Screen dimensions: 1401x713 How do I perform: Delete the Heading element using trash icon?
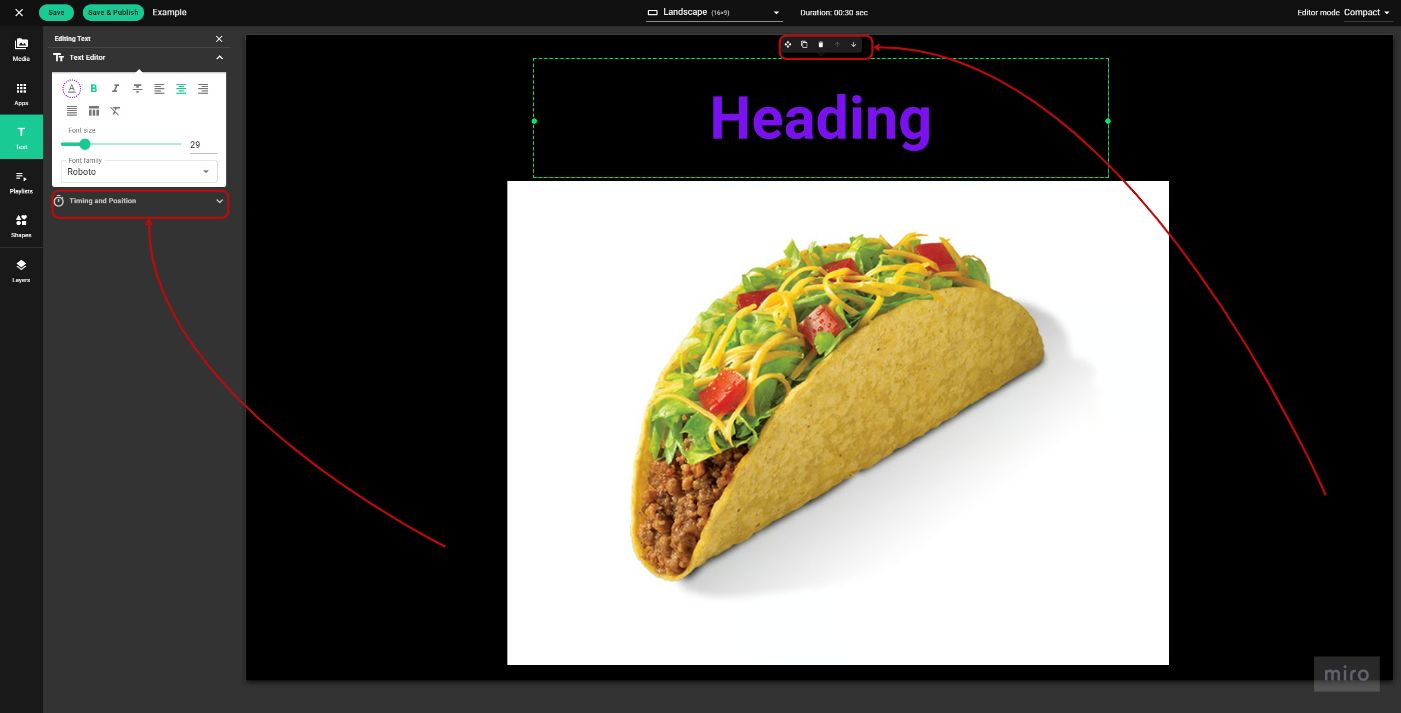click(820, 44)
